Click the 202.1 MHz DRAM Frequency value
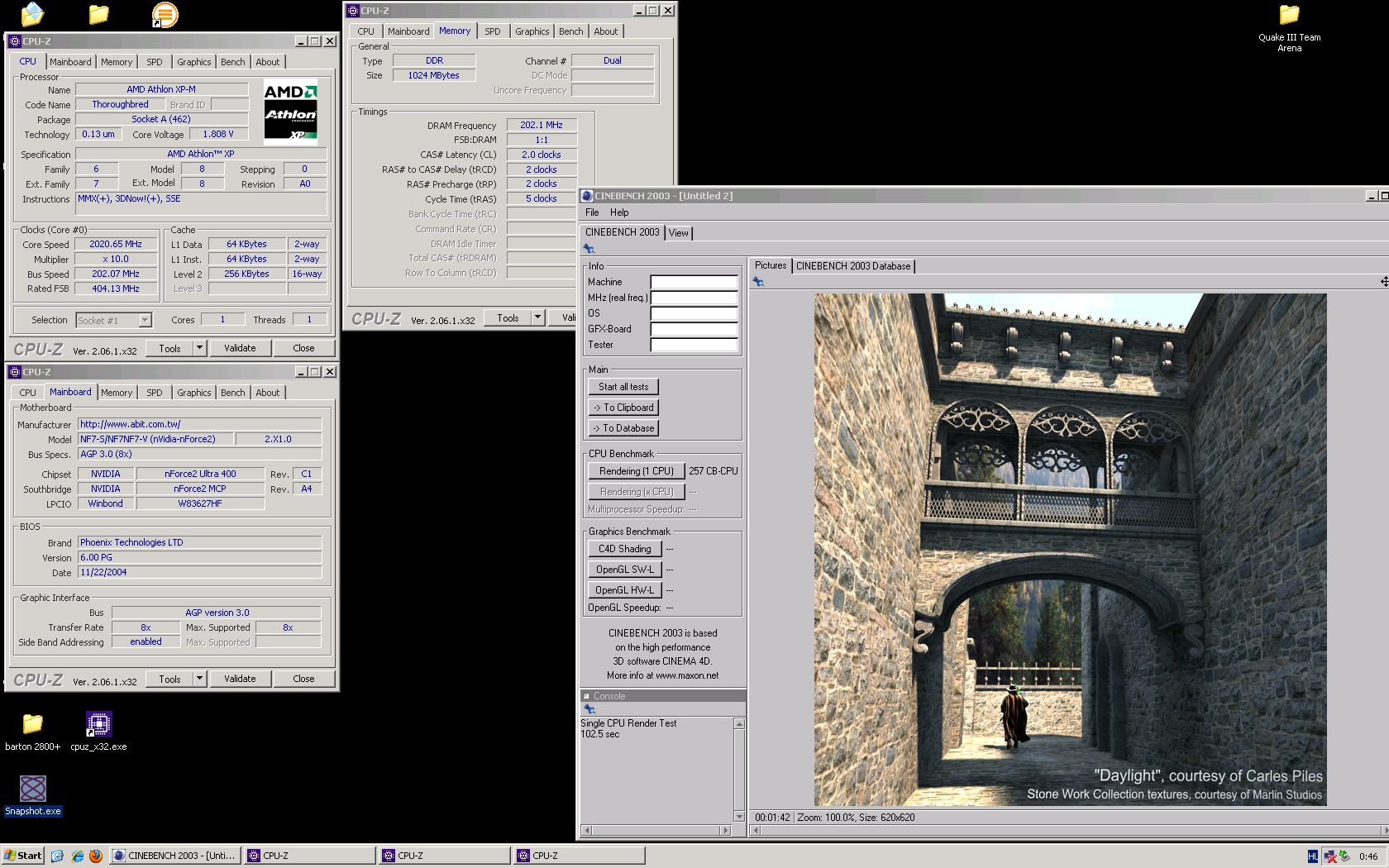The width and height of the screenshot is (1389, 868). [542, 125]
